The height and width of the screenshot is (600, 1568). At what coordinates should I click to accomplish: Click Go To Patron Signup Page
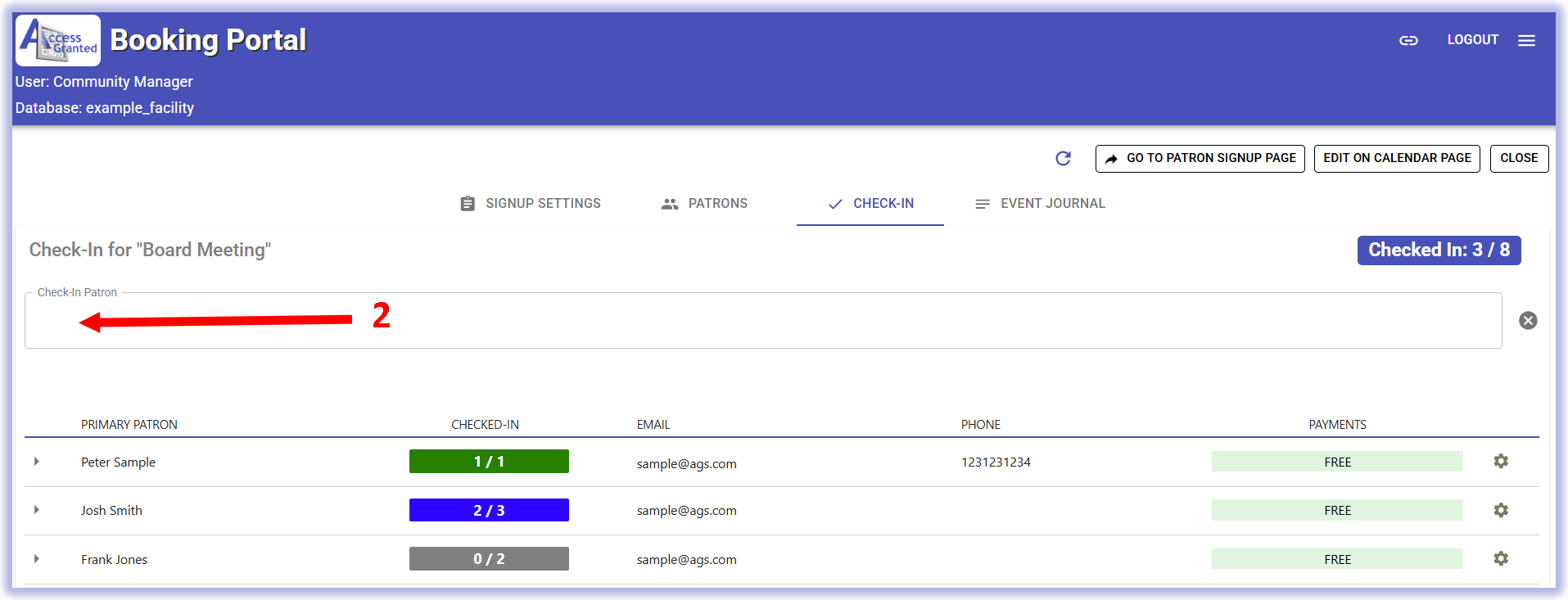click(1200, 158)
